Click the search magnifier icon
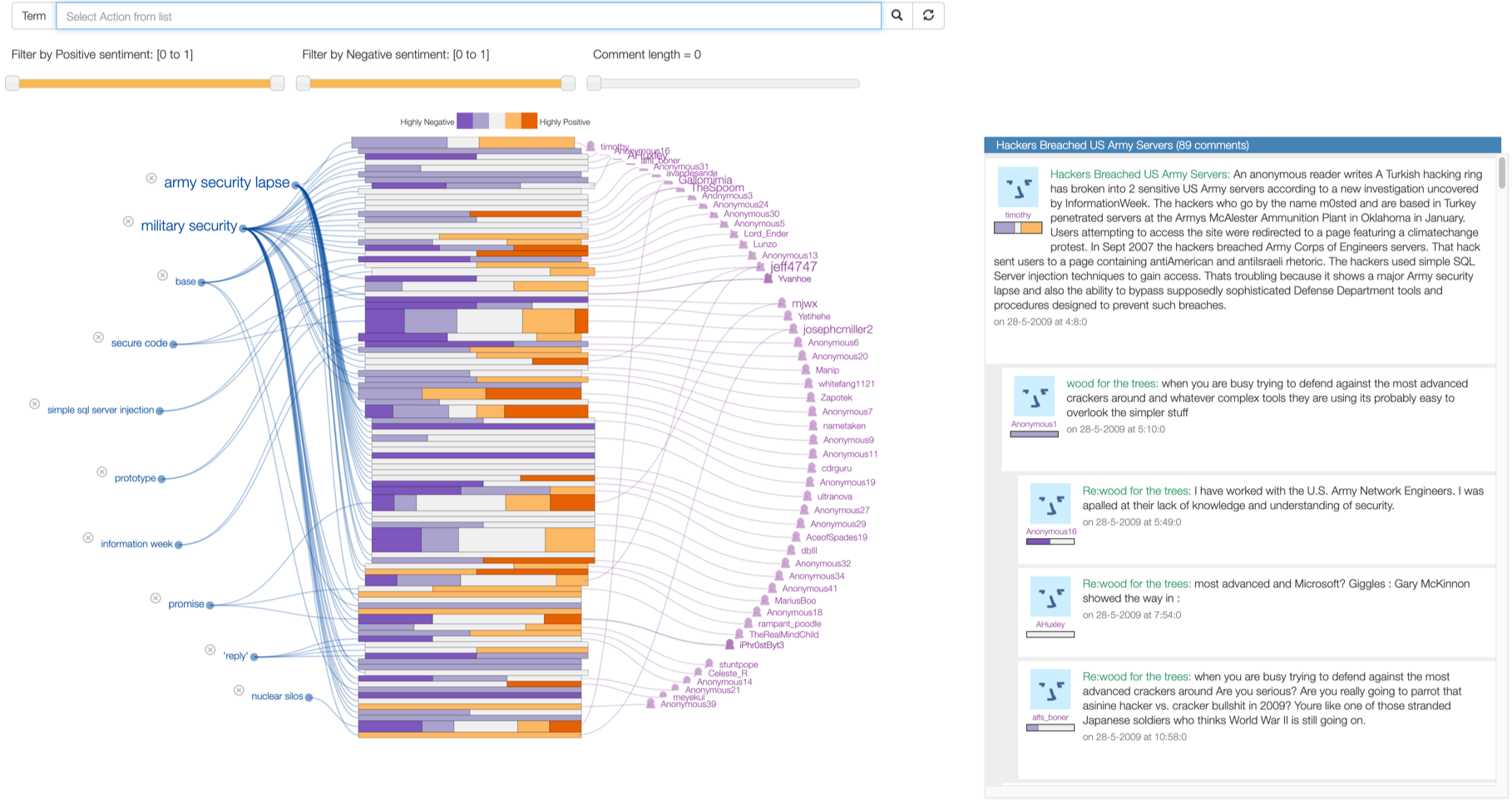The image size is (1512, 800). [x=897, y=16]
